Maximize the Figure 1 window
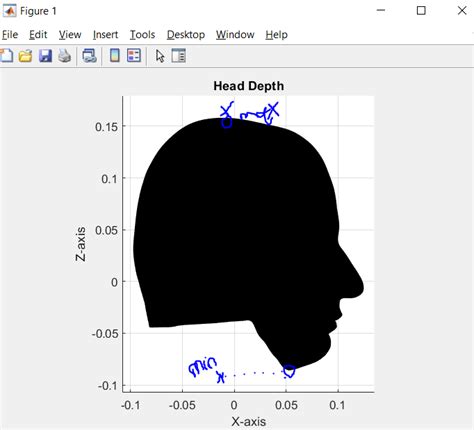474x430 pixels. coord(421,11)
